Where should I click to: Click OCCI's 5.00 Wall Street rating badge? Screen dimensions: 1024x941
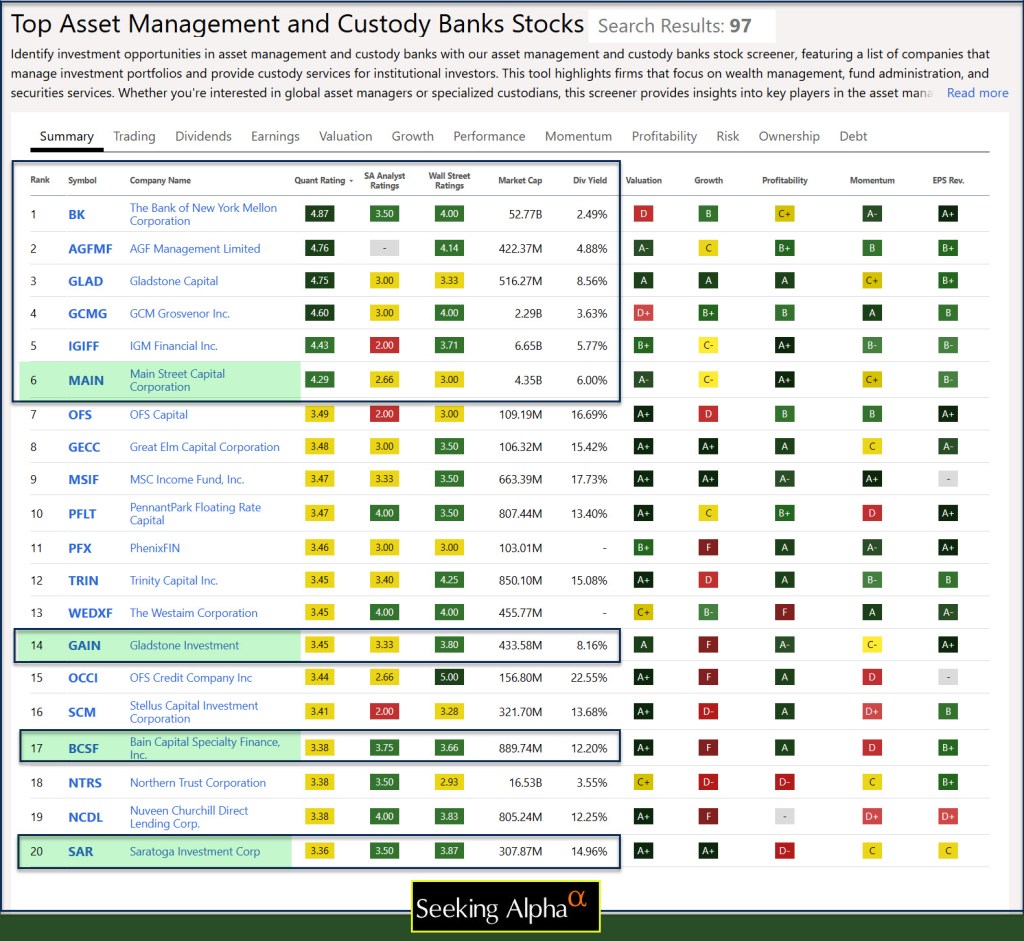pos(449,678)
